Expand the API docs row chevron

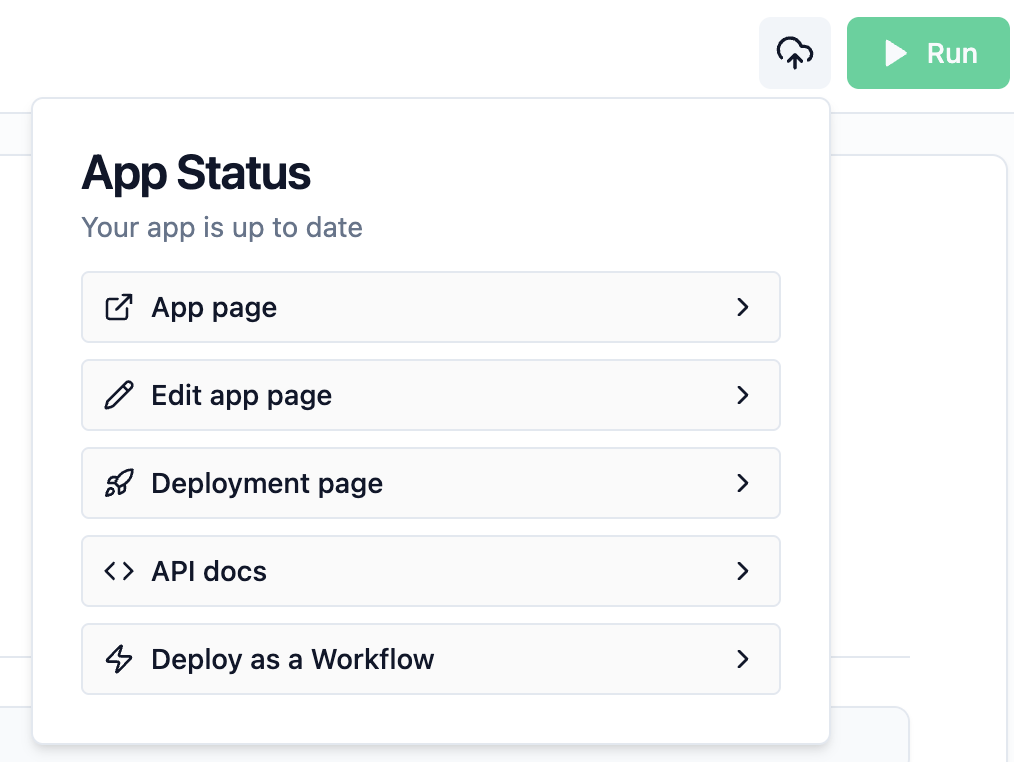(743, 571)
